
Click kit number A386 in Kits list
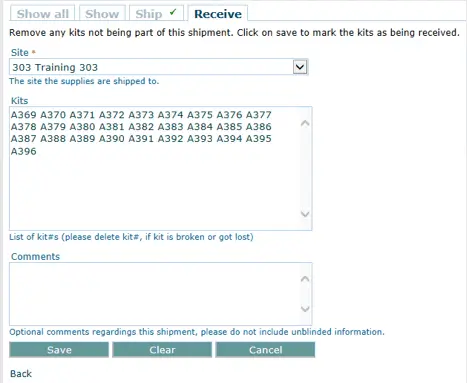tap(259, 127)
